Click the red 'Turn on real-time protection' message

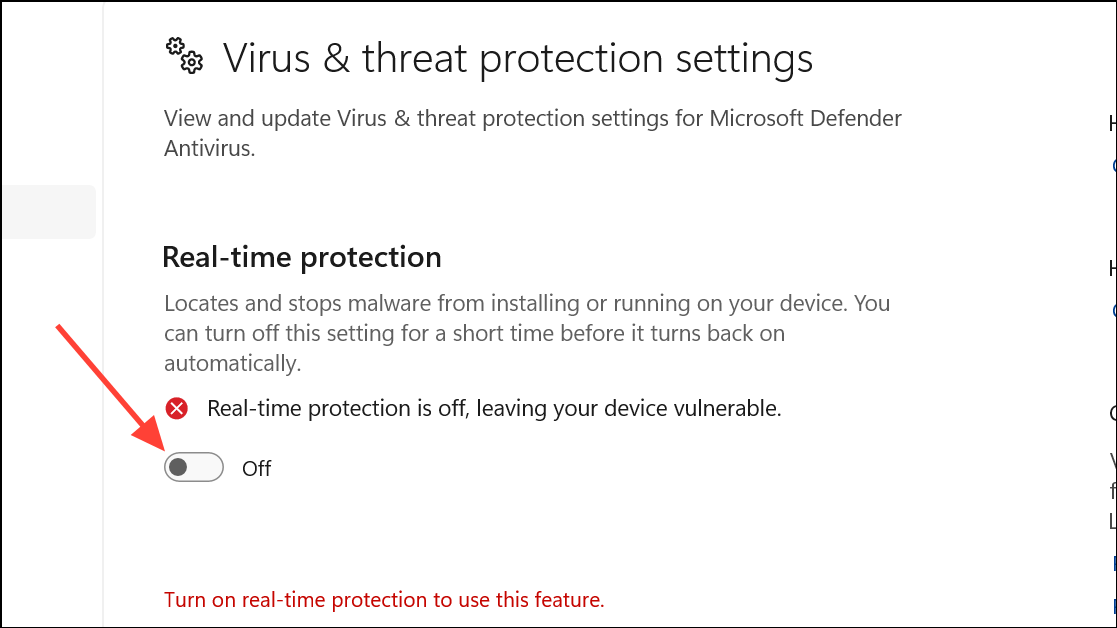pyautogui.click(x=384, y=600)
